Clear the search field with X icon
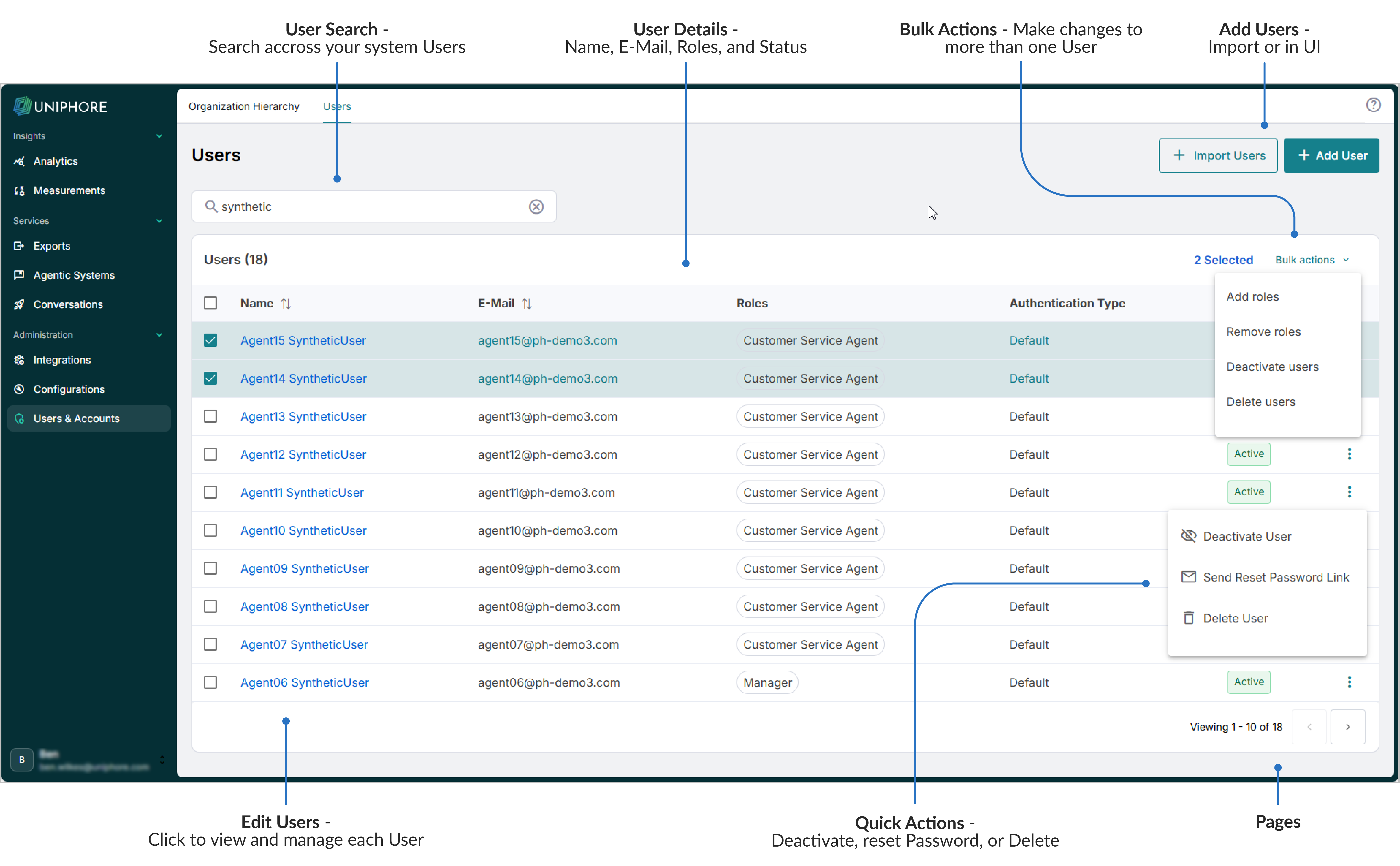This screenshot has width=1400, height=866. tap(536, 207)
